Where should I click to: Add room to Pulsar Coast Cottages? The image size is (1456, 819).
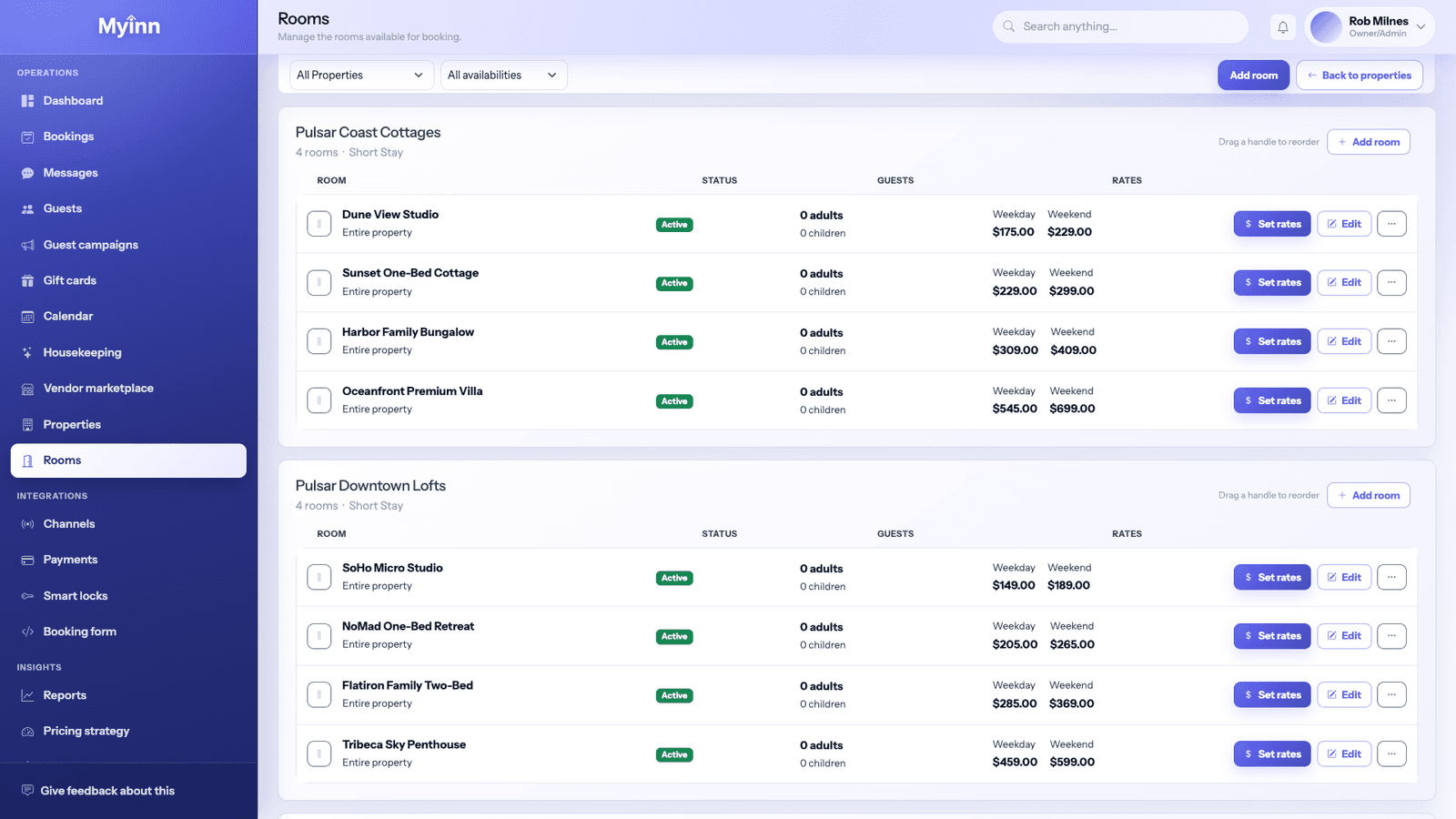pyautogui.click(x=1369, y=142)
